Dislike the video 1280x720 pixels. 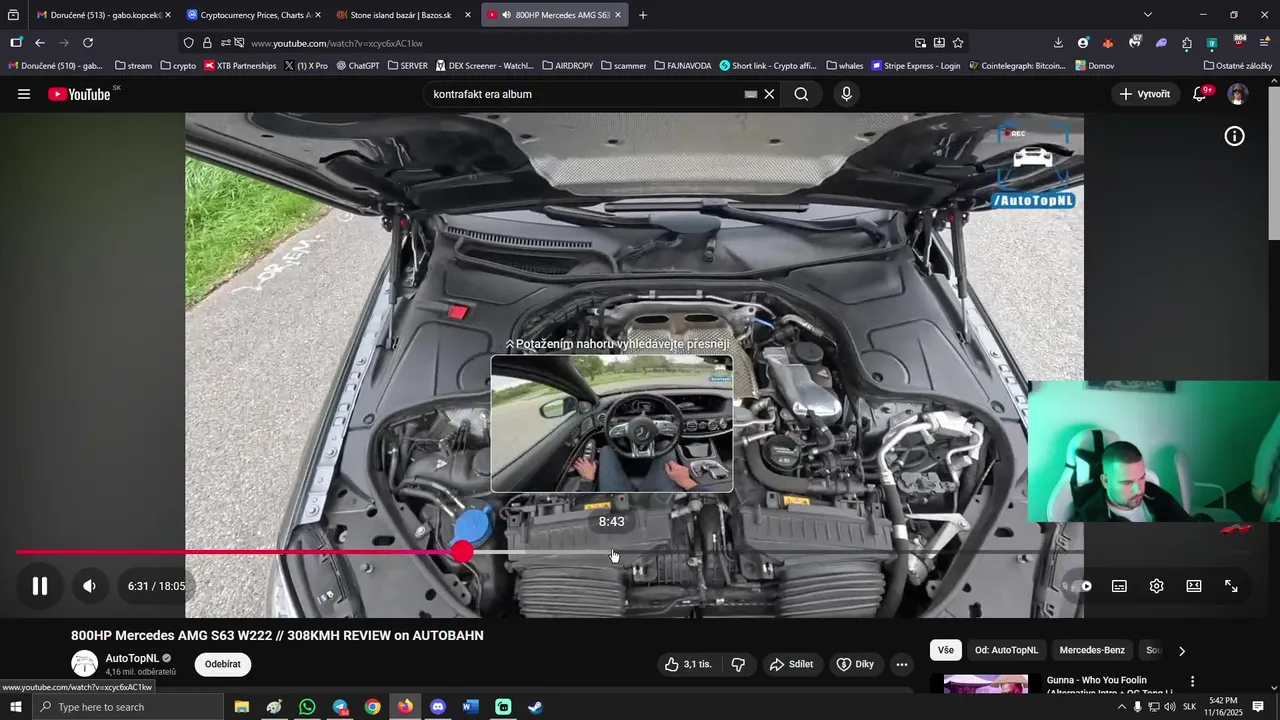tap(738, 664)
